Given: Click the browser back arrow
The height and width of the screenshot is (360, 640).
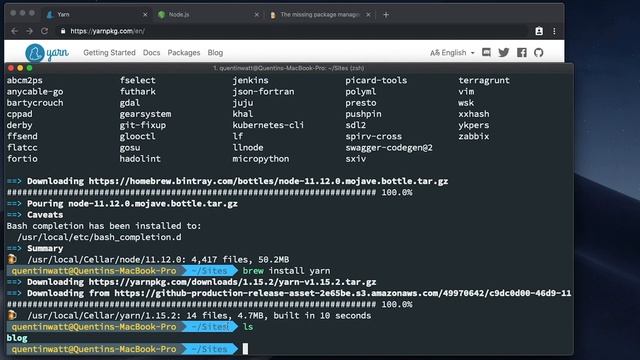Looking at the screenshot, I should 15,31.
